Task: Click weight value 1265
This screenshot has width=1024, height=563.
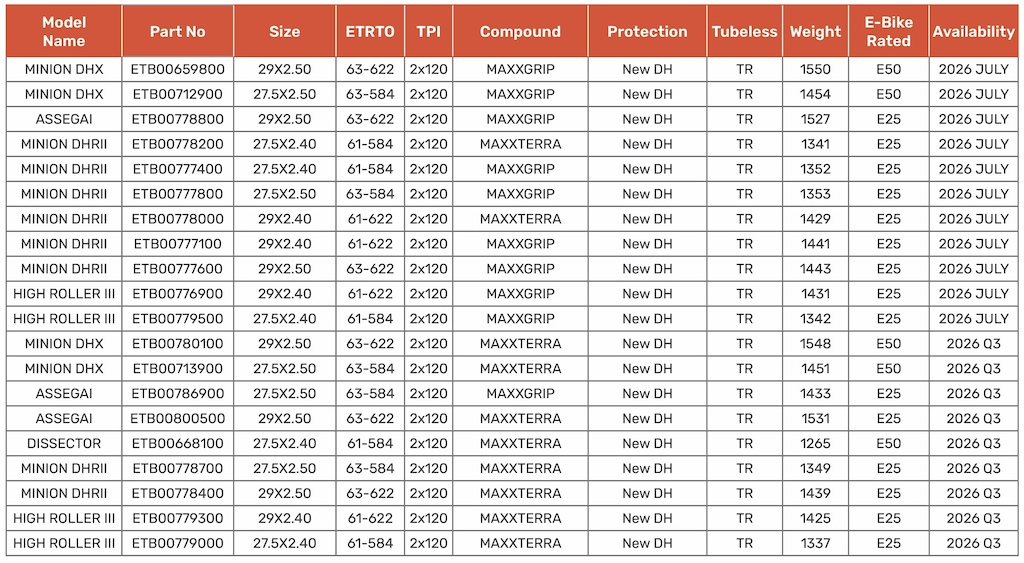Action: pos(815,443)
